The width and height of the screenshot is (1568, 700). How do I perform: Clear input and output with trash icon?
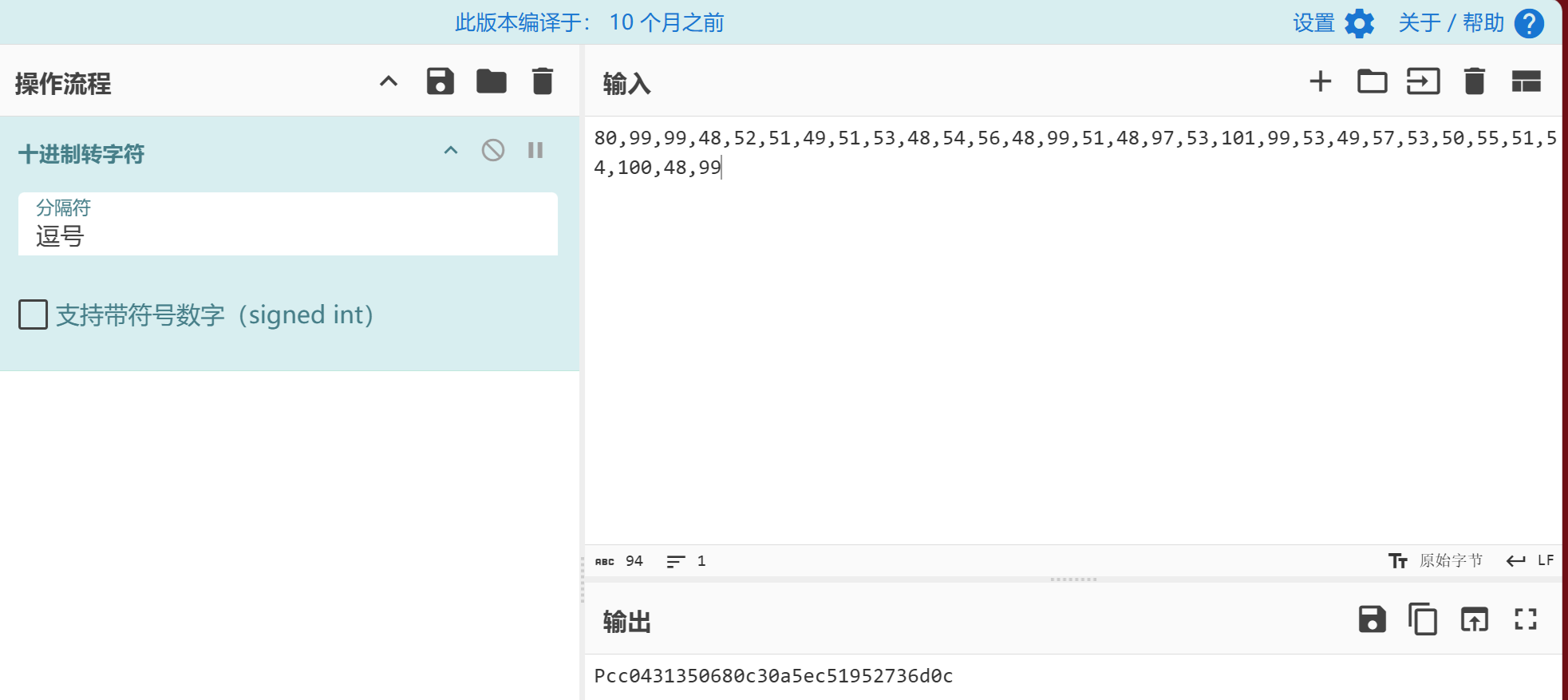point(1474,81)
